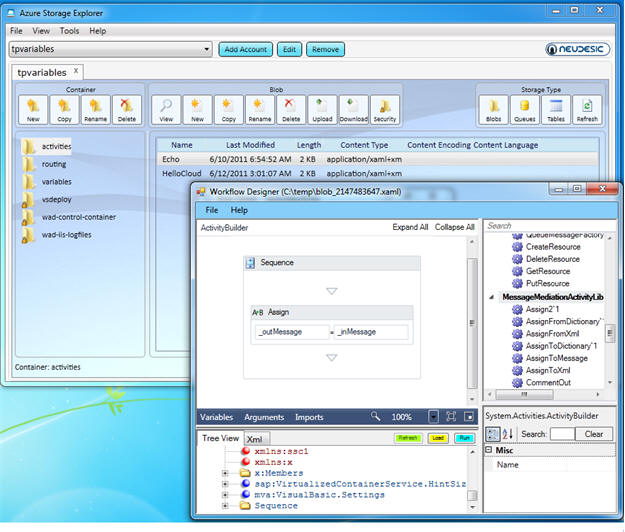
Task: Click the Container New icon
Action: [33, 110]
